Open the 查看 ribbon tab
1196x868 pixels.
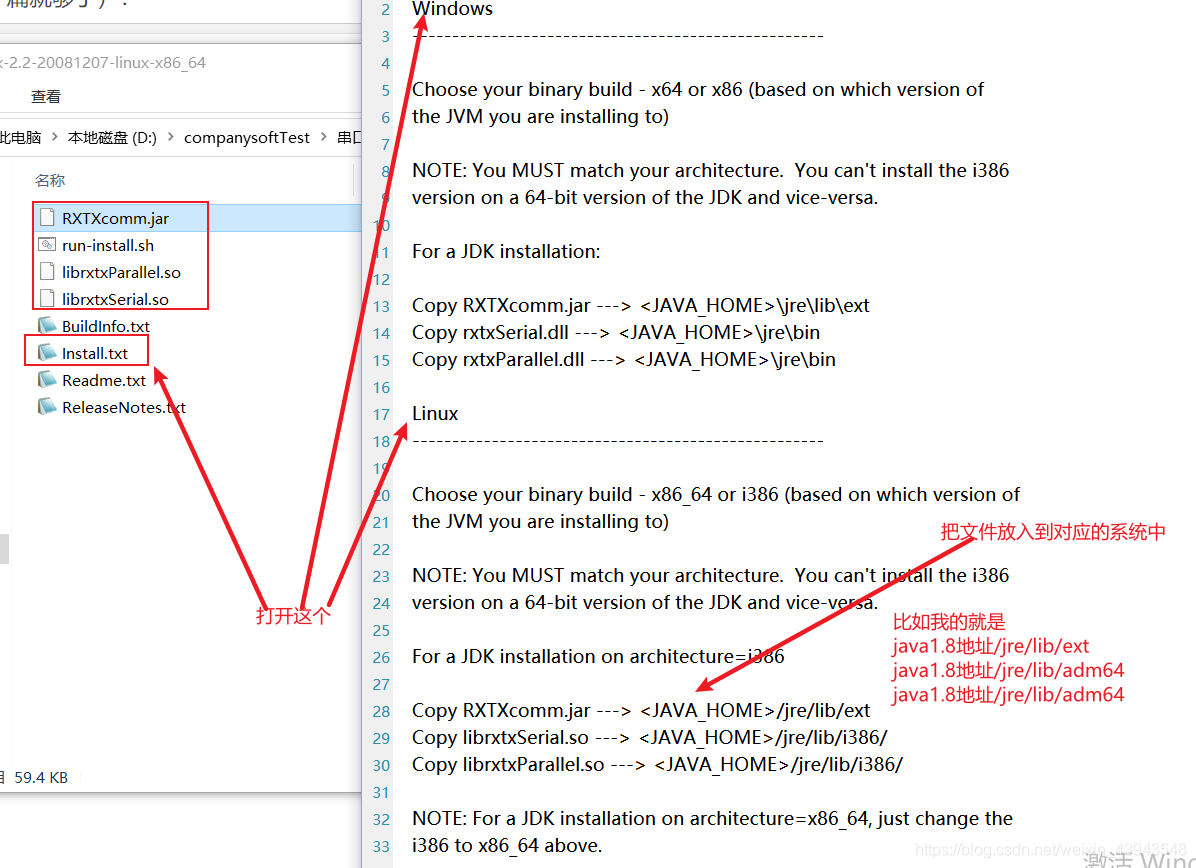(46, 97)
